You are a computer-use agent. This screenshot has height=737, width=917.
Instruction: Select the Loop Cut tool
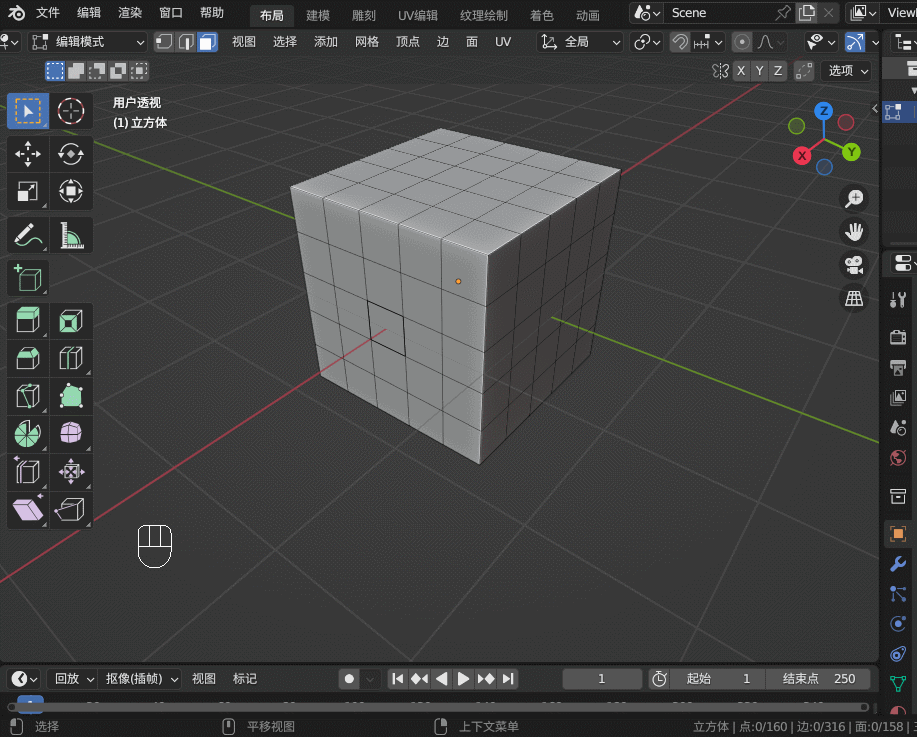(71, 358)
